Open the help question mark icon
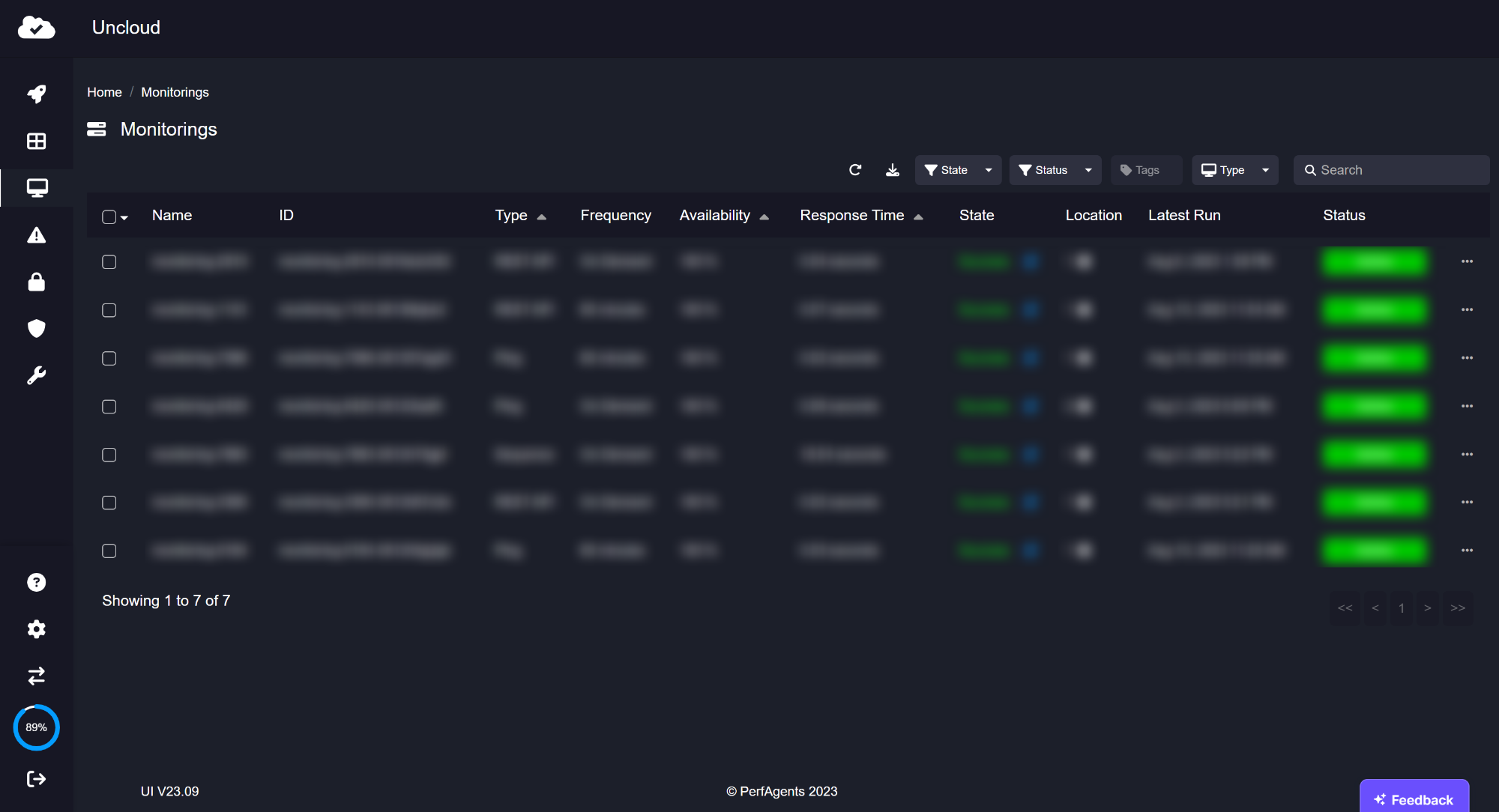Image resolution: width=1499 pixels, height=812 pixels. [x=36, y=582]
